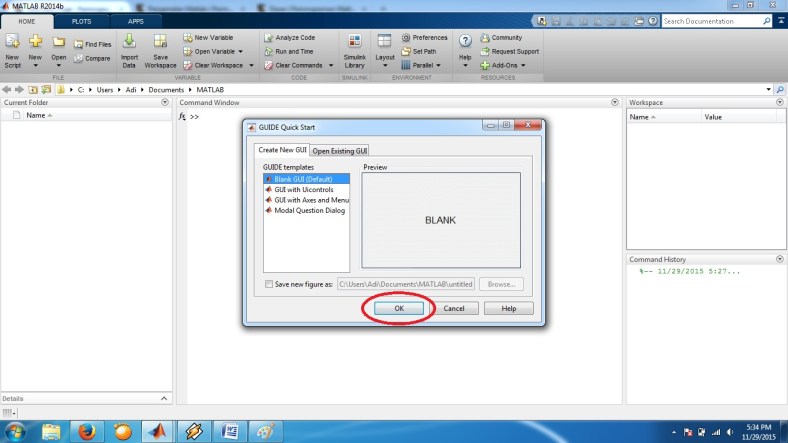
Task: Open Firefox from the Windows taskbar
Action: click(x=87, y=431)
